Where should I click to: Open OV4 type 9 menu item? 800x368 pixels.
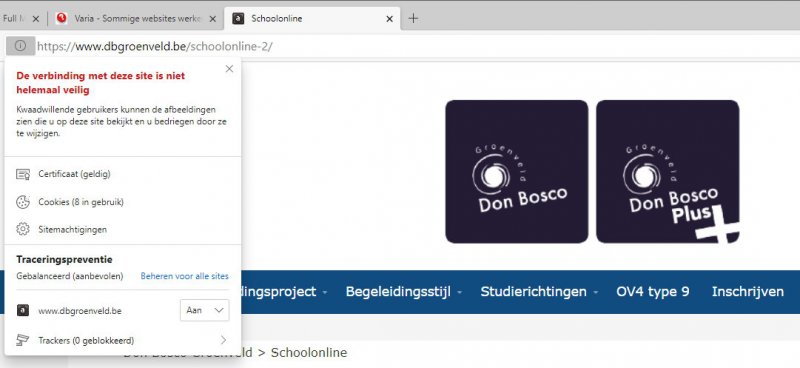653,292
